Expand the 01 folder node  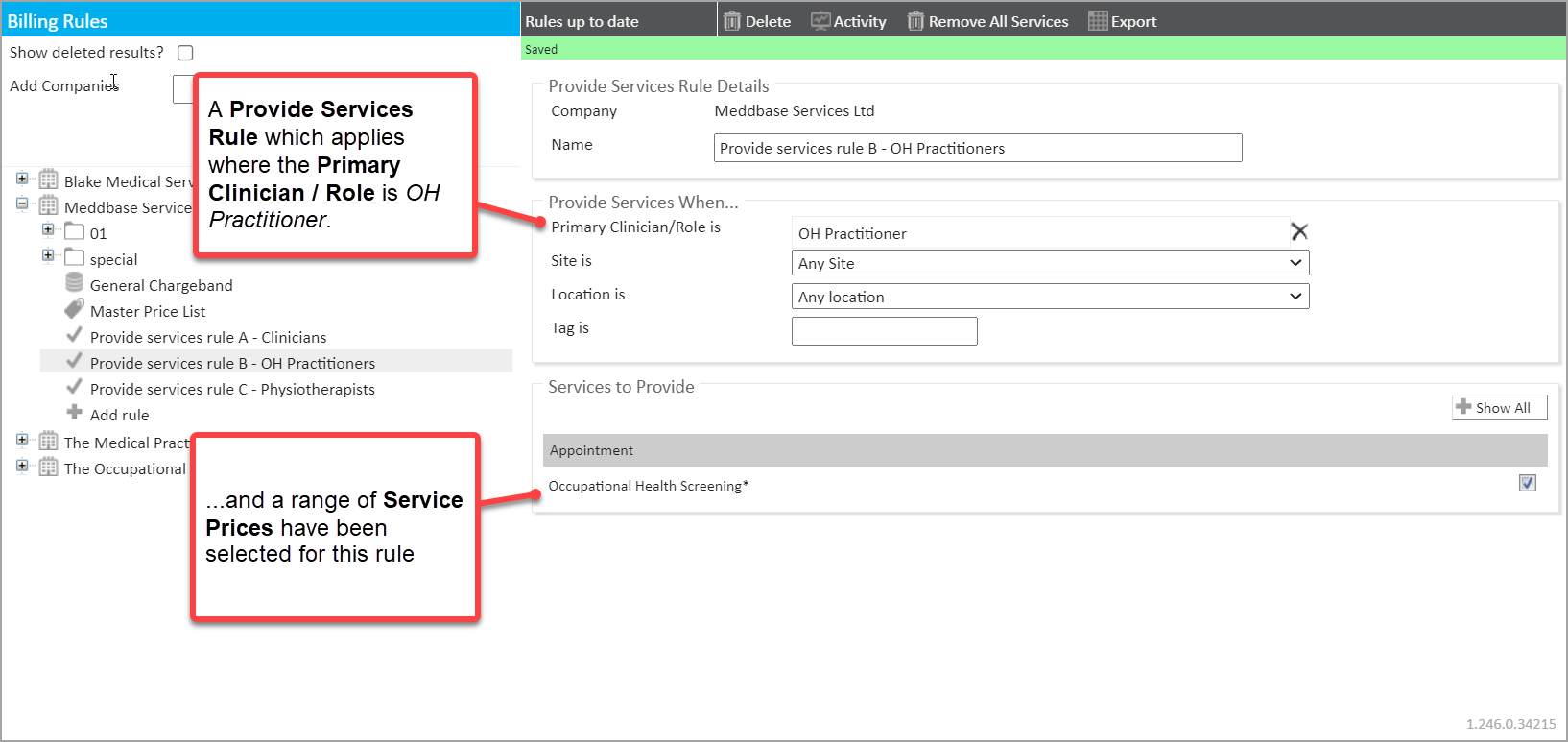click(48, 229)
